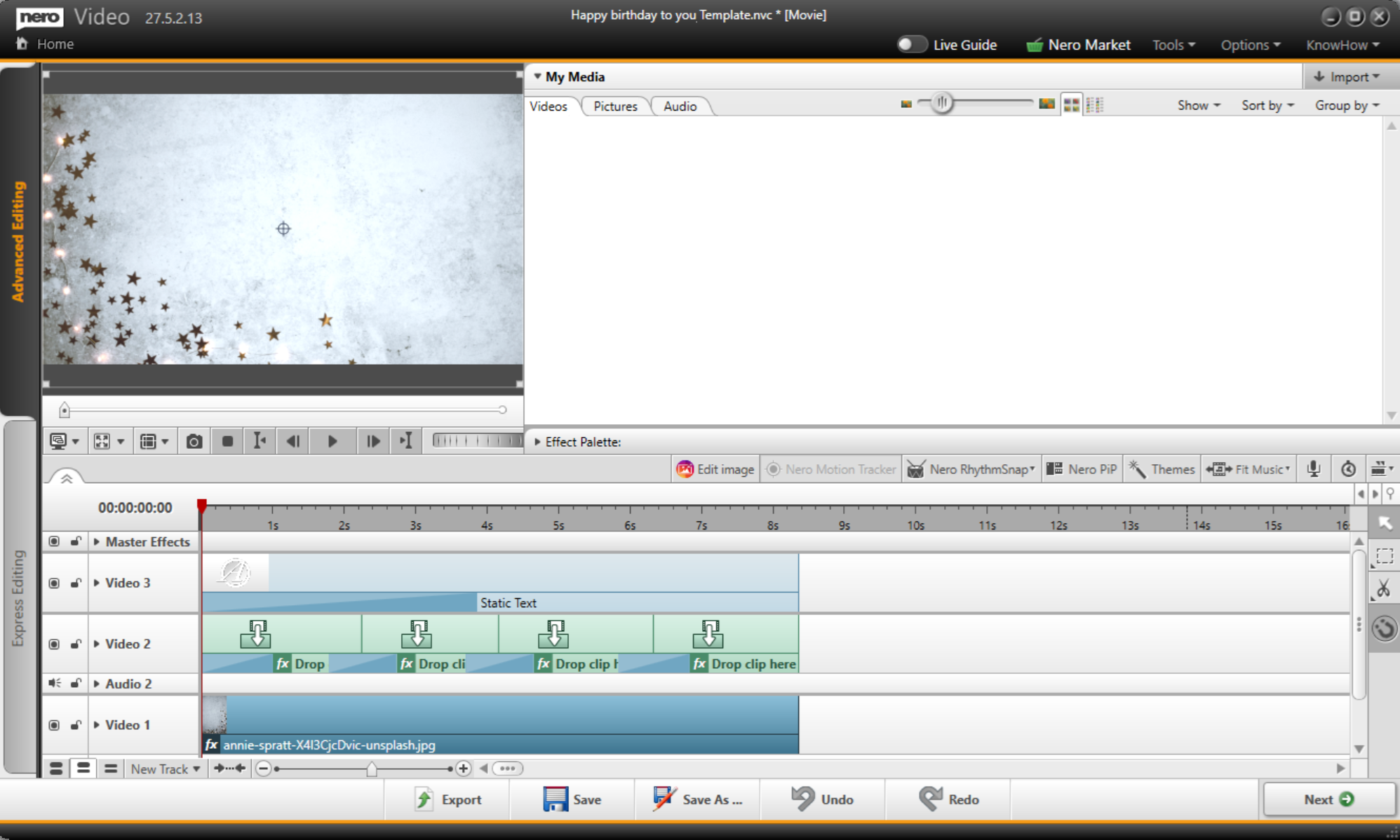This screenshot has height=840, width=1400.
Task: Hide the Video 3 track visibility
Action: [x=54, y=583]
